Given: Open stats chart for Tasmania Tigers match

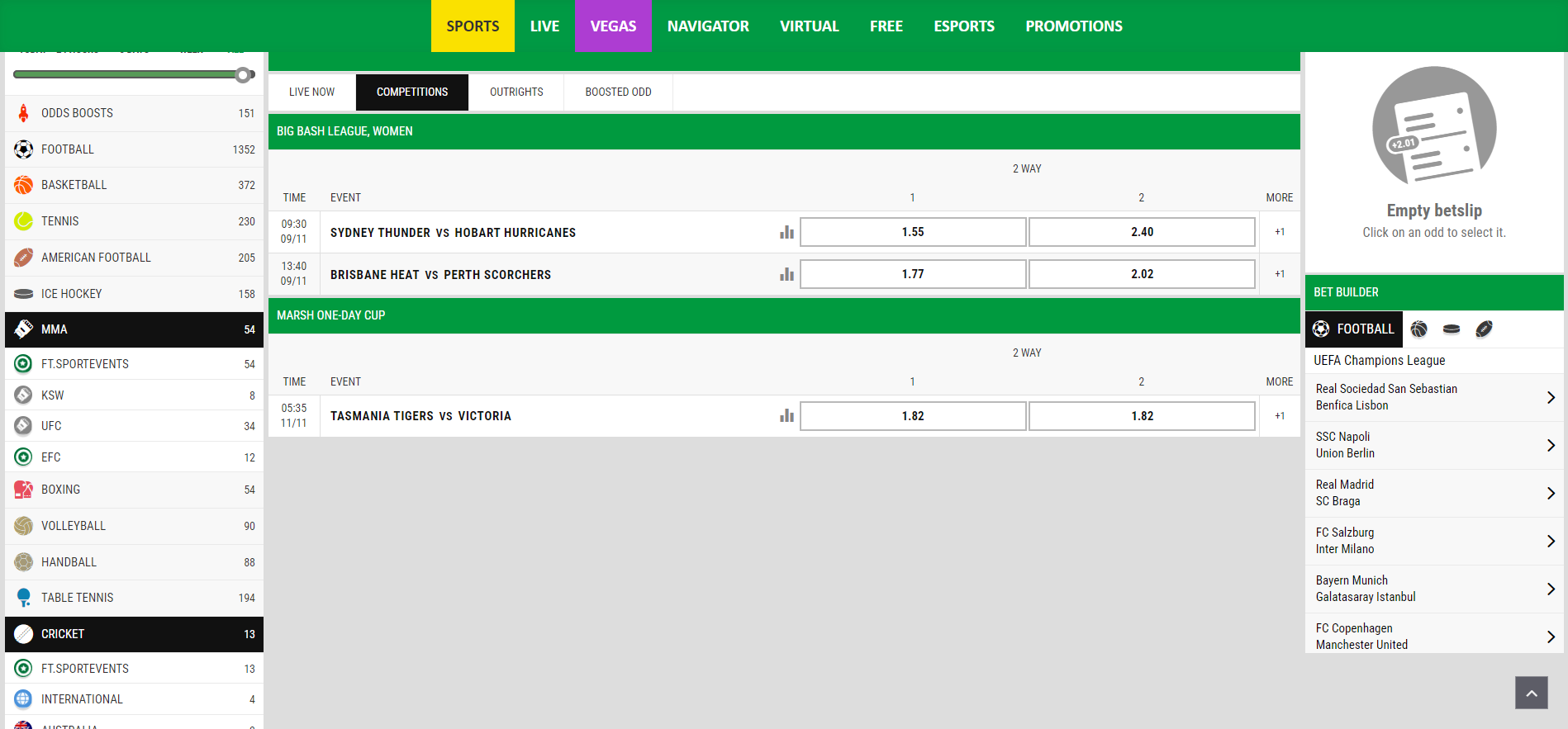Looking at the screenshot, I should pos(786,416).
